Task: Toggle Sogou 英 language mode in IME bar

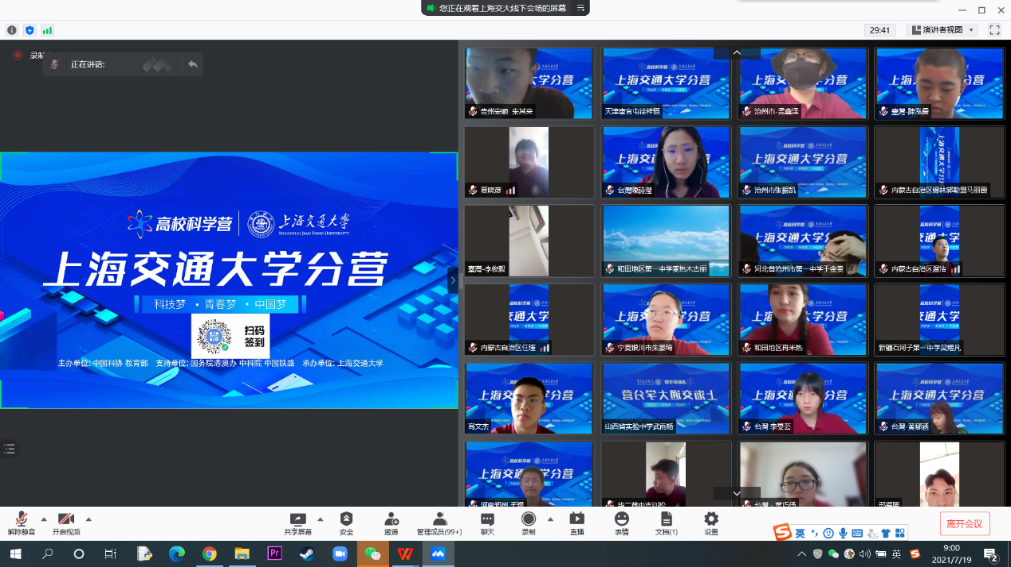Action: tap(800, 533)
